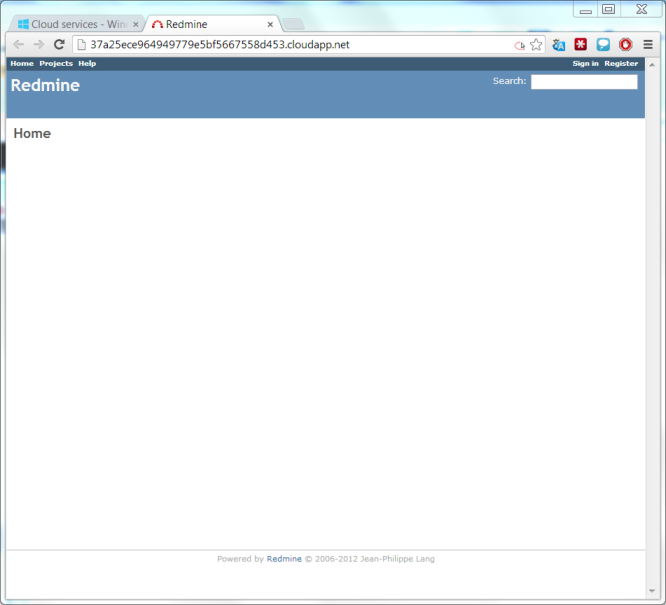Maximize the browser window

[609, 9]
